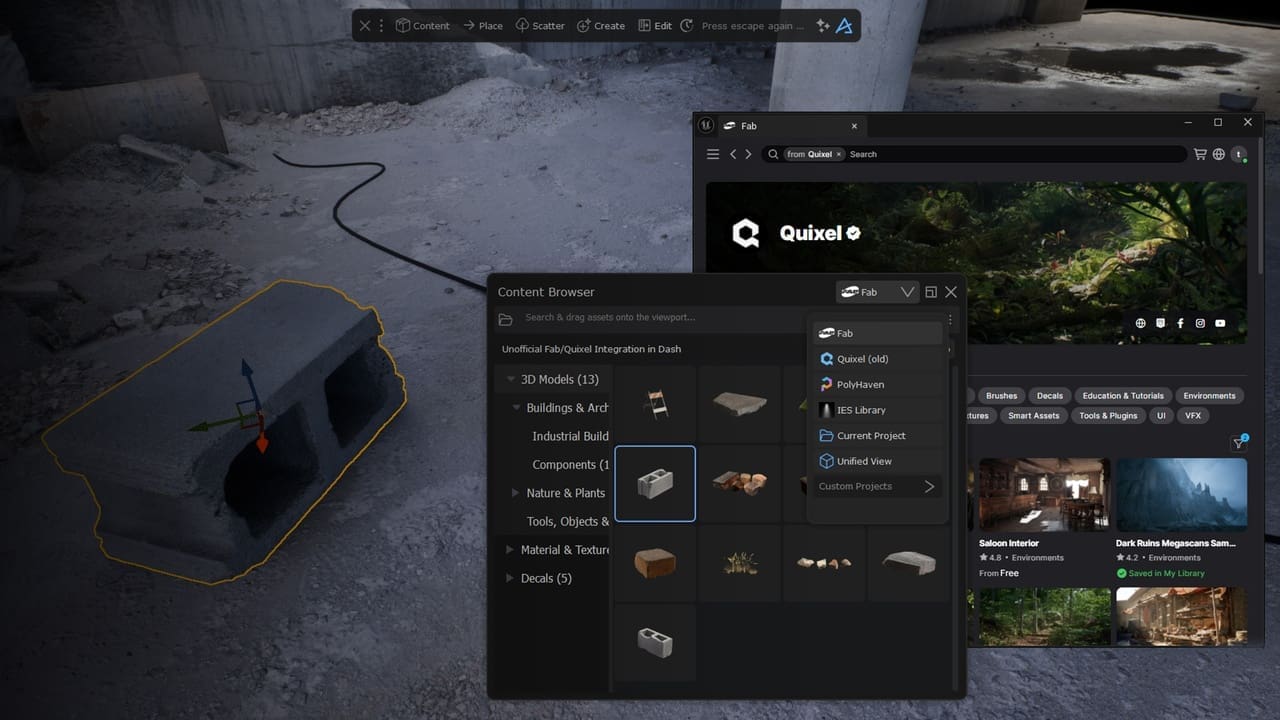Choose Unified View from the source menu

pos(876,461)
